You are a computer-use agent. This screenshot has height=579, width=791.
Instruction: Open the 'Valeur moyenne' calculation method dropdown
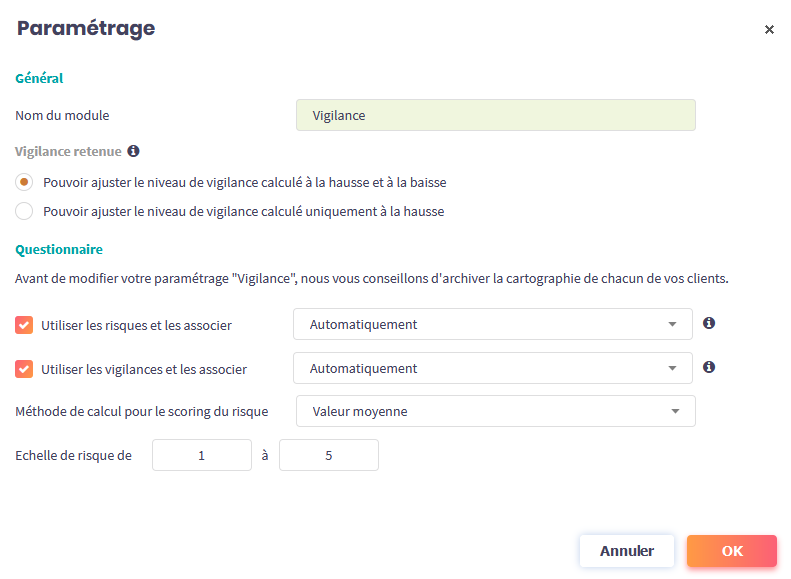tap(495, 411)
